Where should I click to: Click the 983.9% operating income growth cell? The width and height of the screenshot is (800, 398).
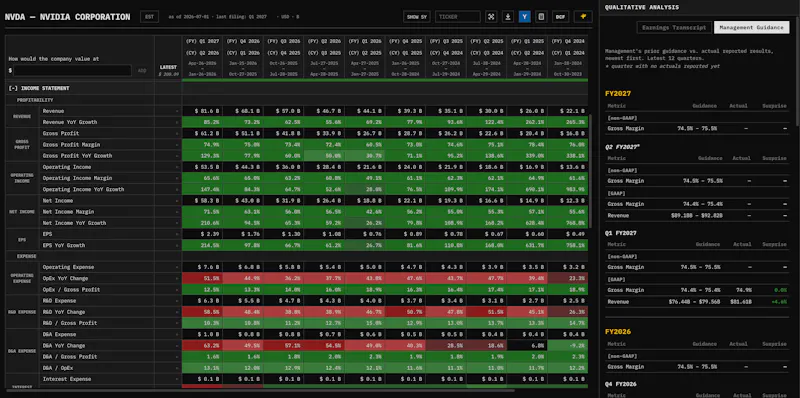pyautogui.click(x=567, y=189)
